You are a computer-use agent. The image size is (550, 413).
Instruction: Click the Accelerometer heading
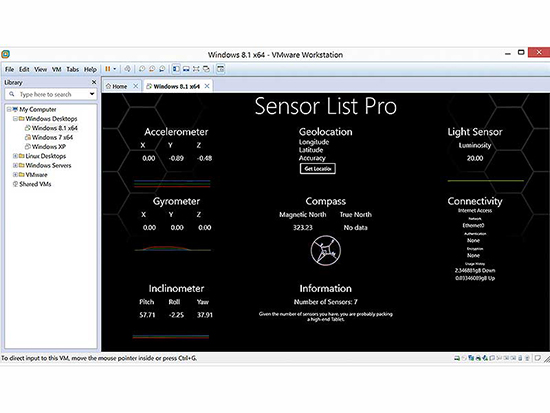coord(176,132)
